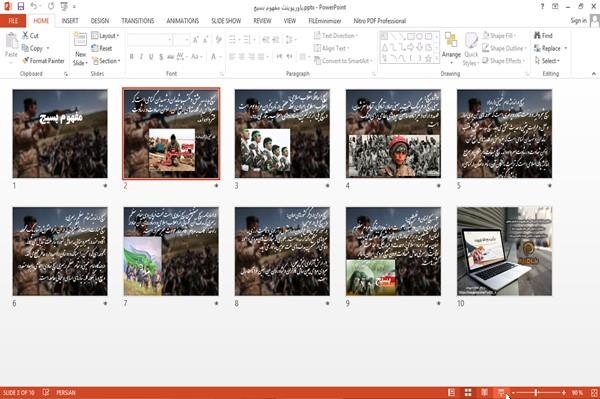Screen dimensions: 600x399
Task: Justify text alignment icon
Action: (261, 57)
